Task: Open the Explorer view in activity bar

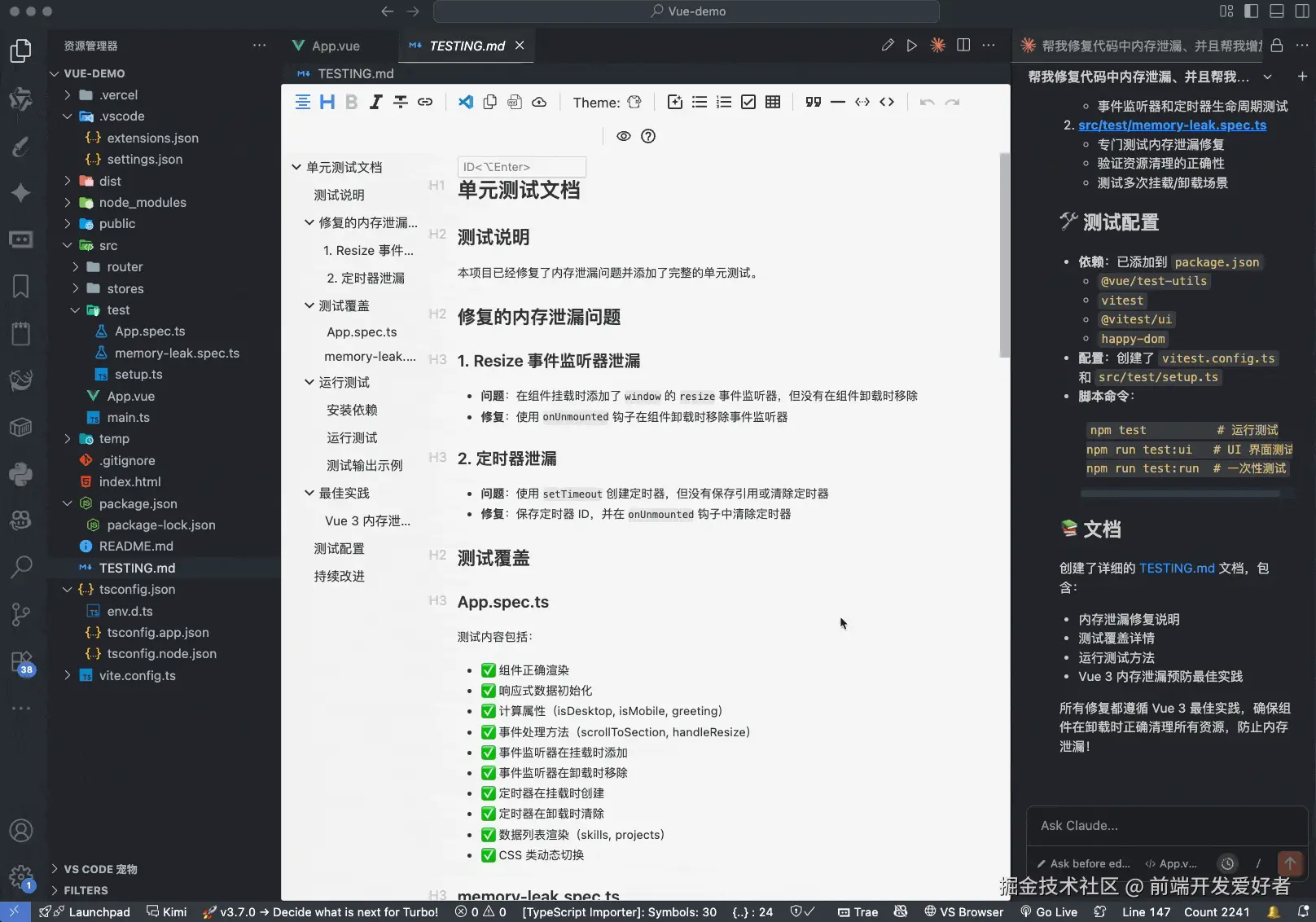Action: tap(21, 50)
